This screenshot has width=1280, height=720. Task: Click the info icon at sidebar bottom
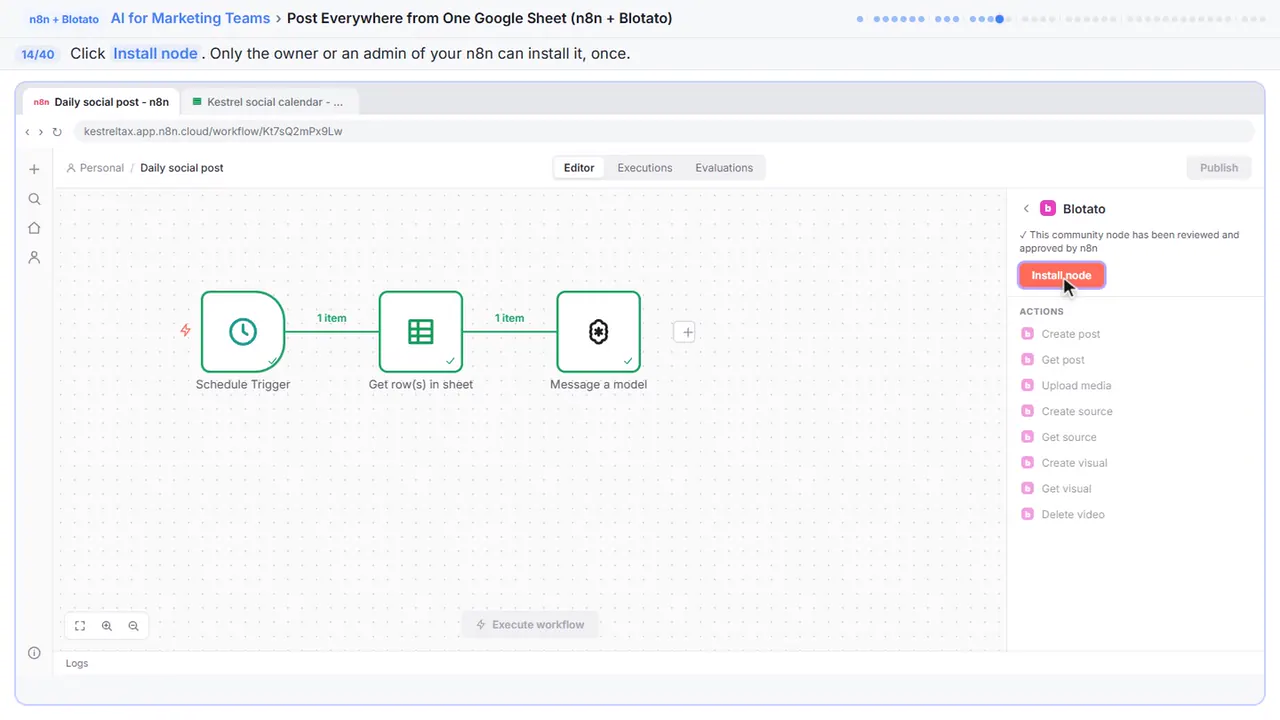[34, 653]
